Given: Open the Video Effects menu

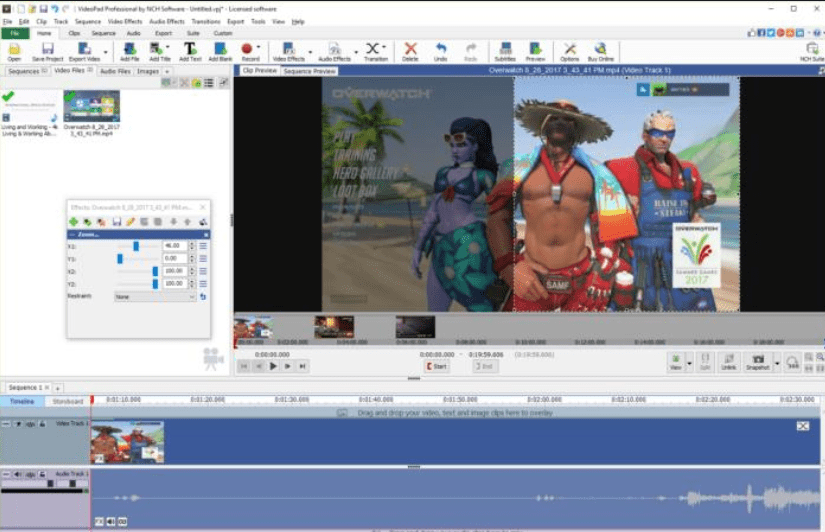Looking at the screenshot, I should (x=125, y=21).
